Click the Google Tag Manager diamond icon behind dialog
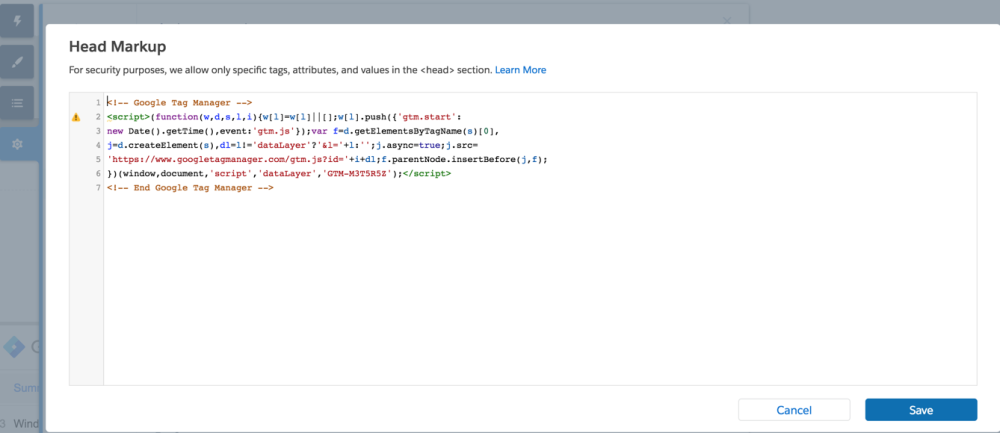Image resolution: width=1000 pixels, height=433 pixels. [x=14, y=347]
